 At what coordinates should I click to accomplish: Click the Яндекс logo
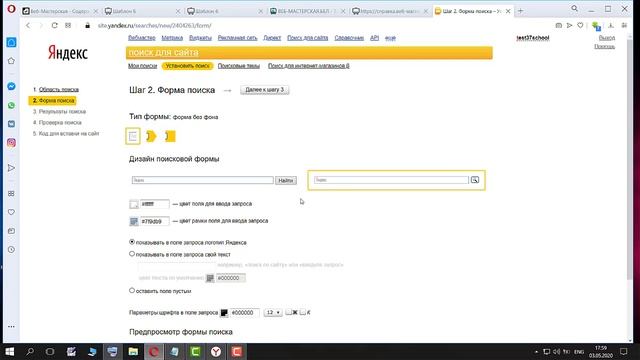(68, 53)
